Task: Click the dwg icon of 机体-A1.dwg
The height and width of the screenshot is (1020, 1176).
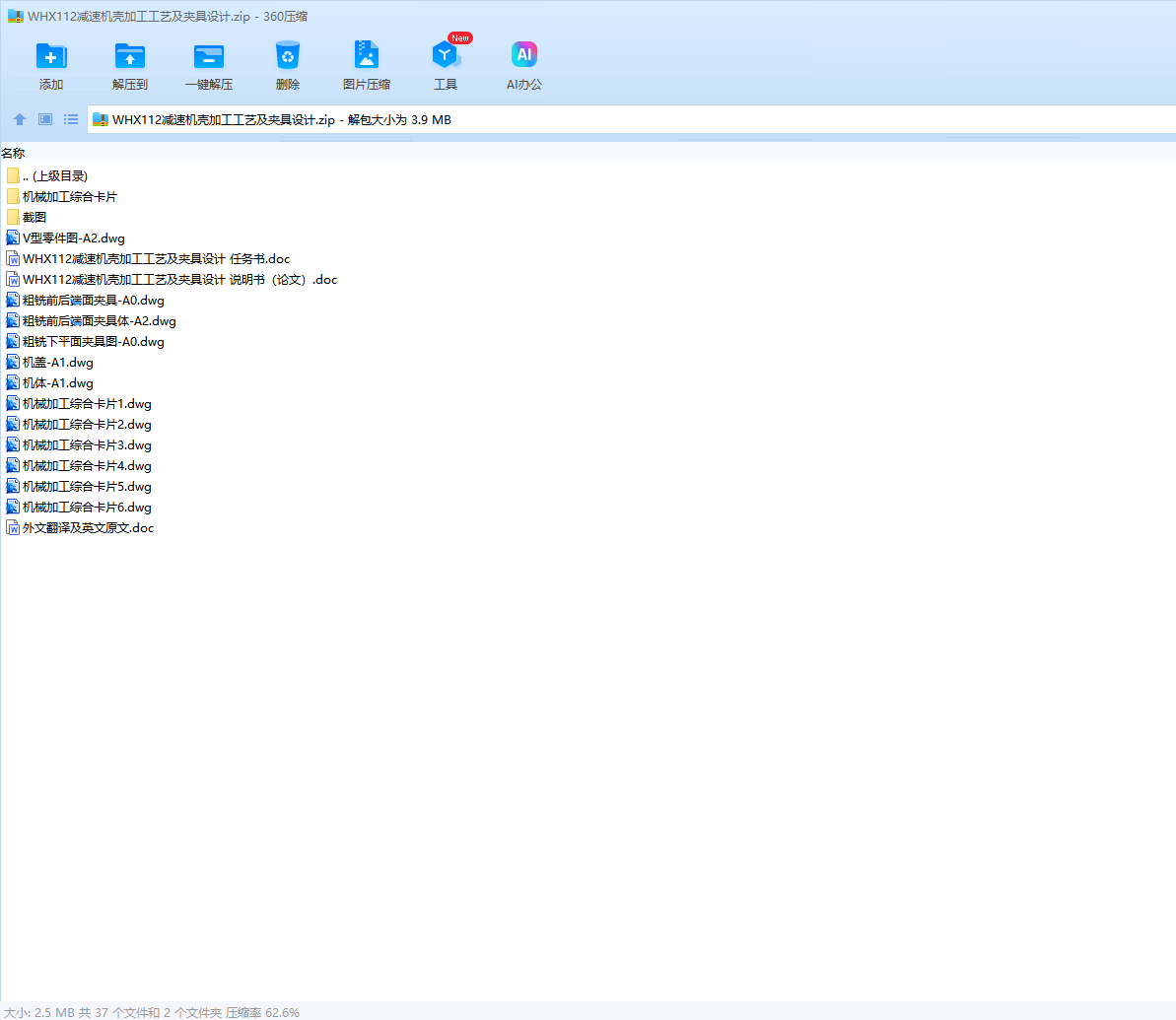Action: pyautogui.click(x=13, y=383)
